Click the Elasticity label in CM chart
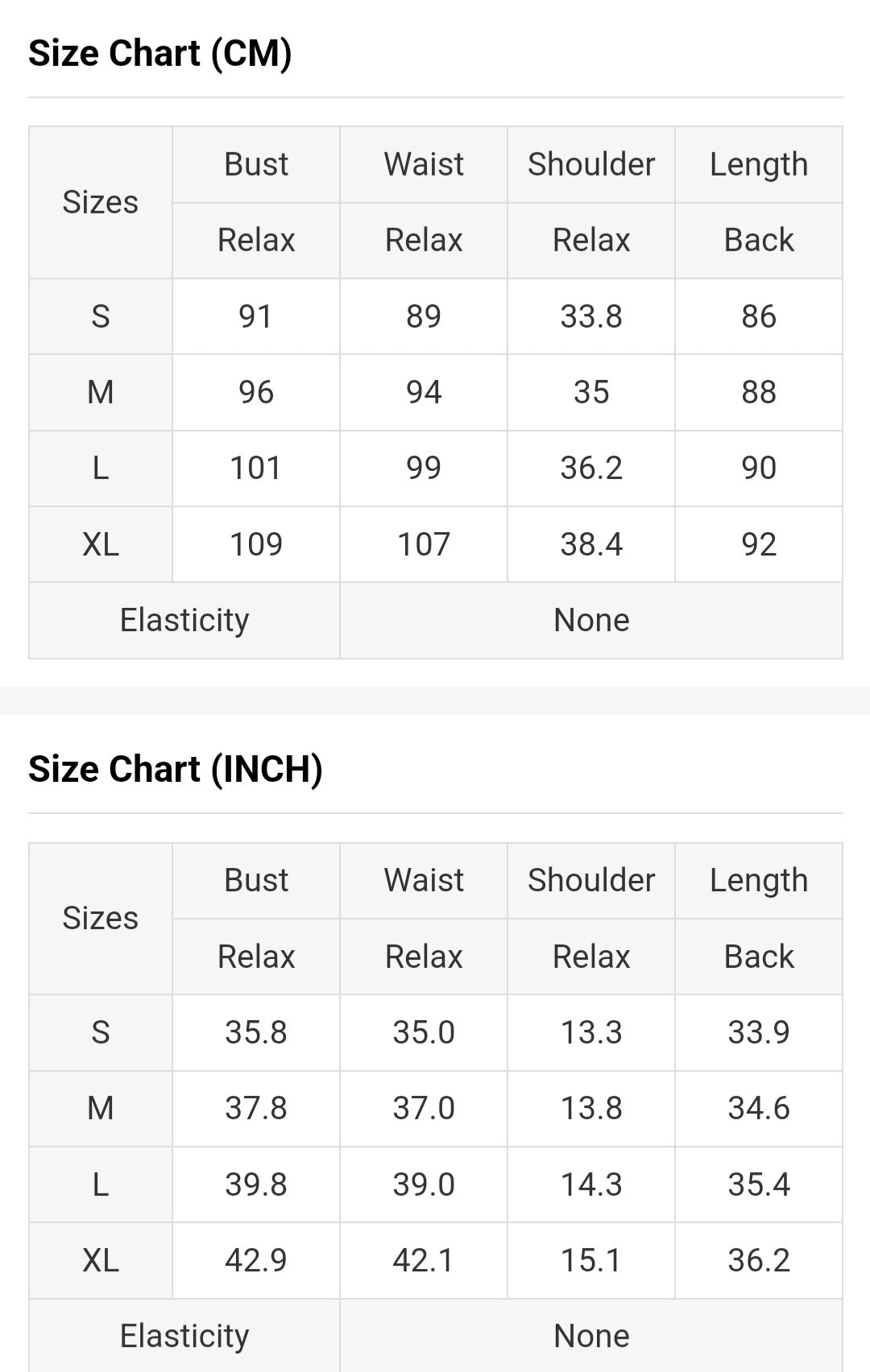Screen dimensions: 870x1372 point(184,620)
